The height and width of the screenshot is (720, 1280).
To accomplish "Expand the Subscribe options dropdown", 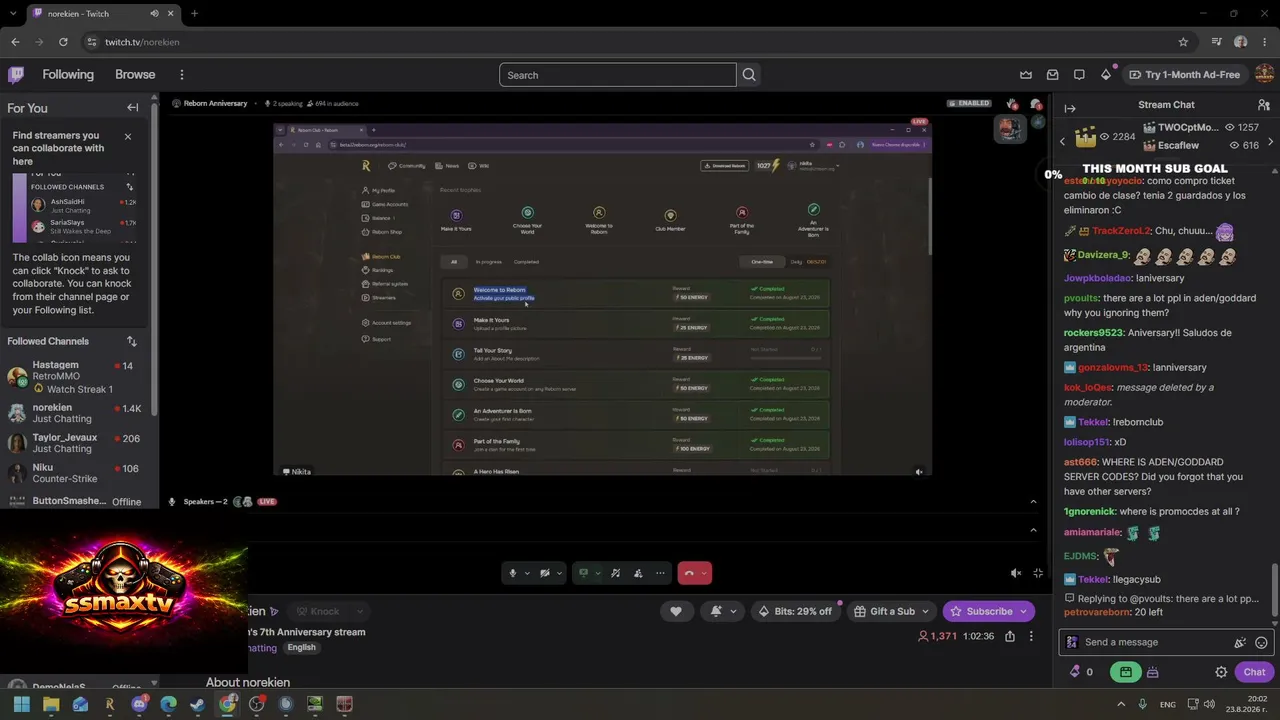I will [x=1023, y=611].
